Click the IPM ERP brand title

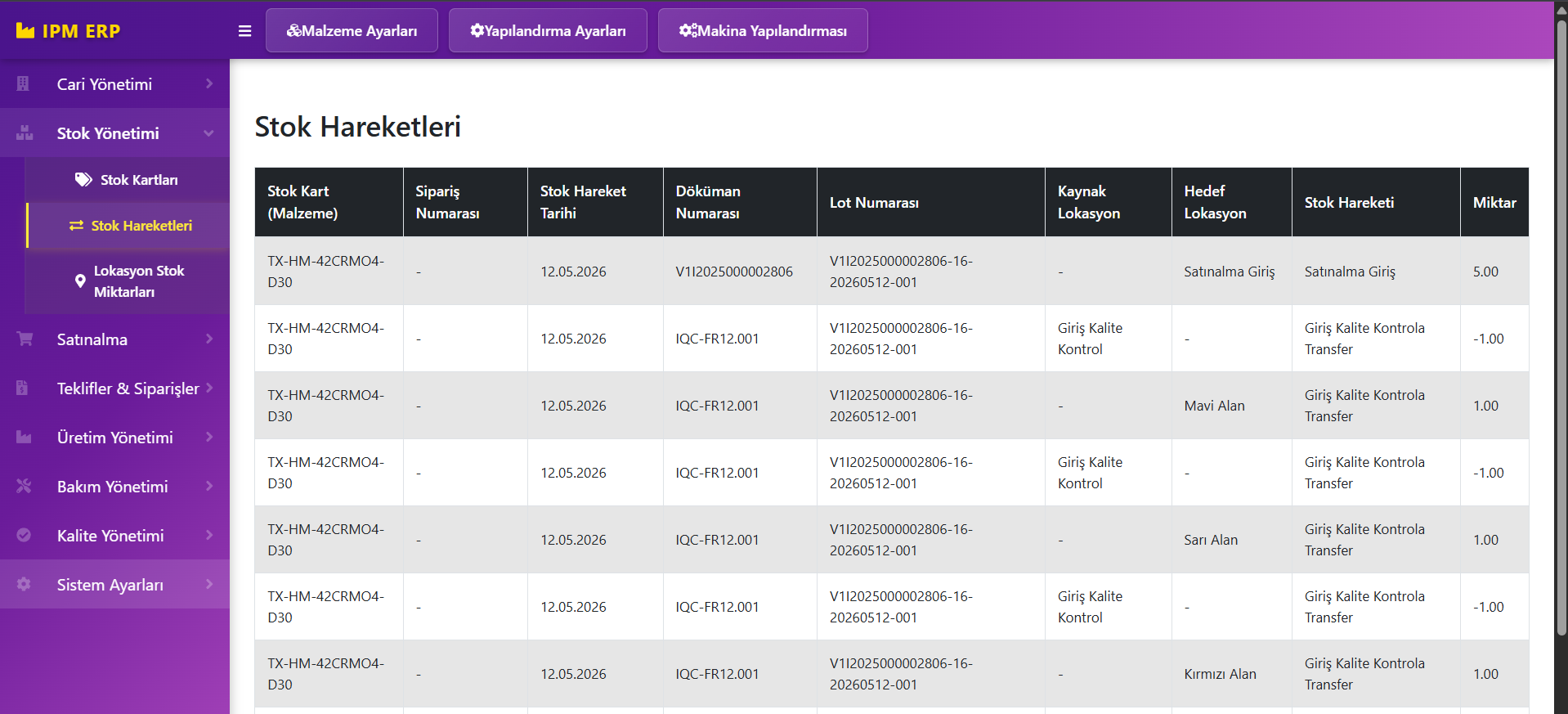81,31
